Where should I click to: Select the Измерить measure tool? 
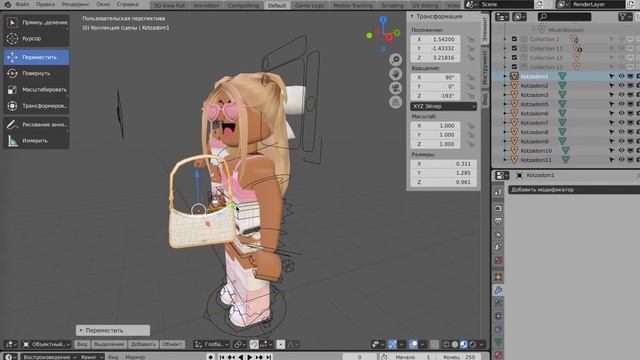[x=36, y=141]
